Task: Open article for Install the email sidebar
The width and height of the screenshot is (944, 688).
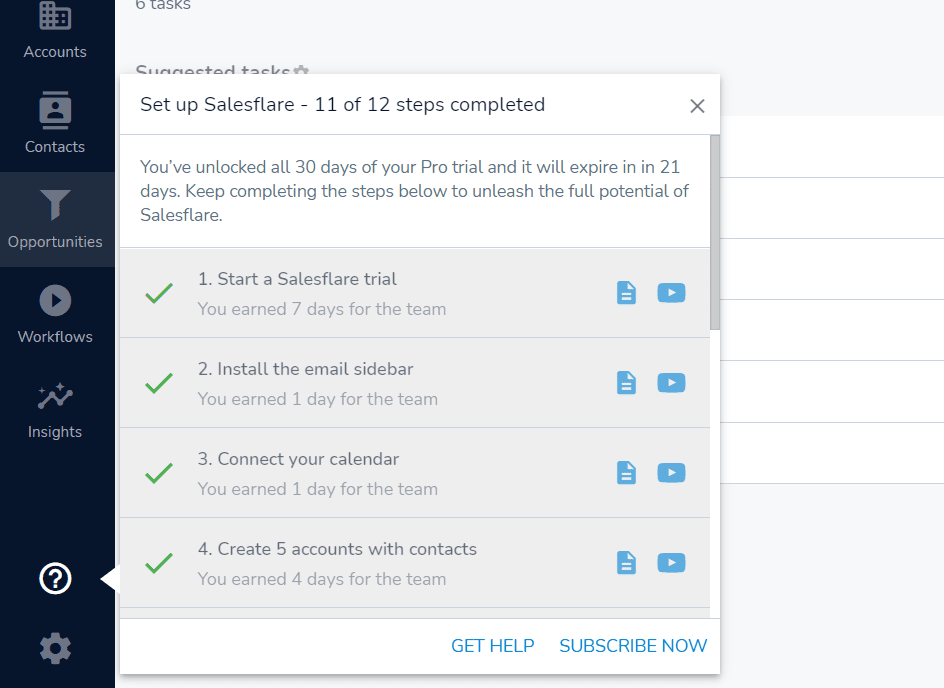Action: [626, 383]
